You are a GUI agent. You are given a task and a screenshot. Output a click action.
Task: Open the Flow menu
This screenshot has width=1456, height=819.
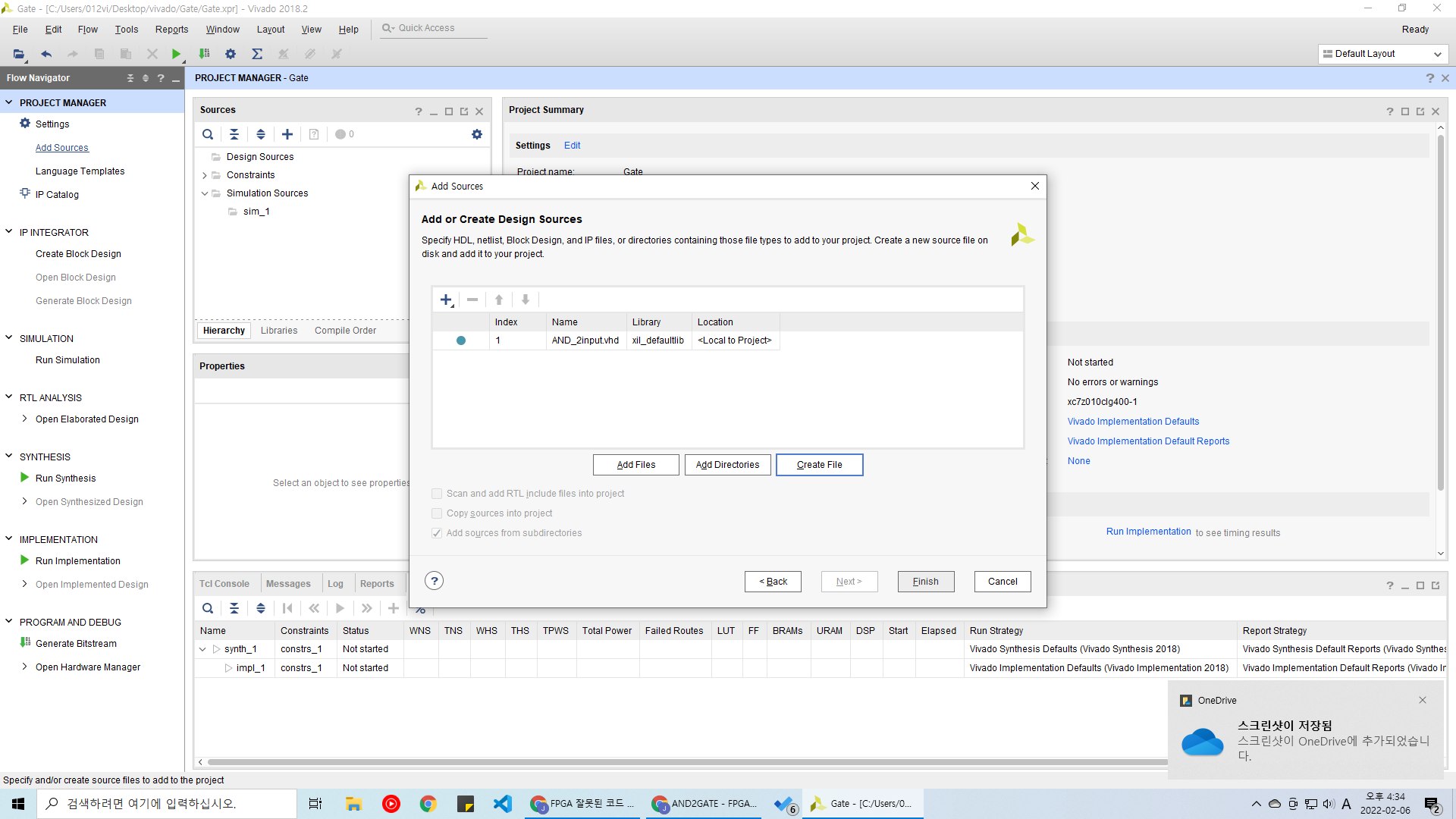point(87,30)
